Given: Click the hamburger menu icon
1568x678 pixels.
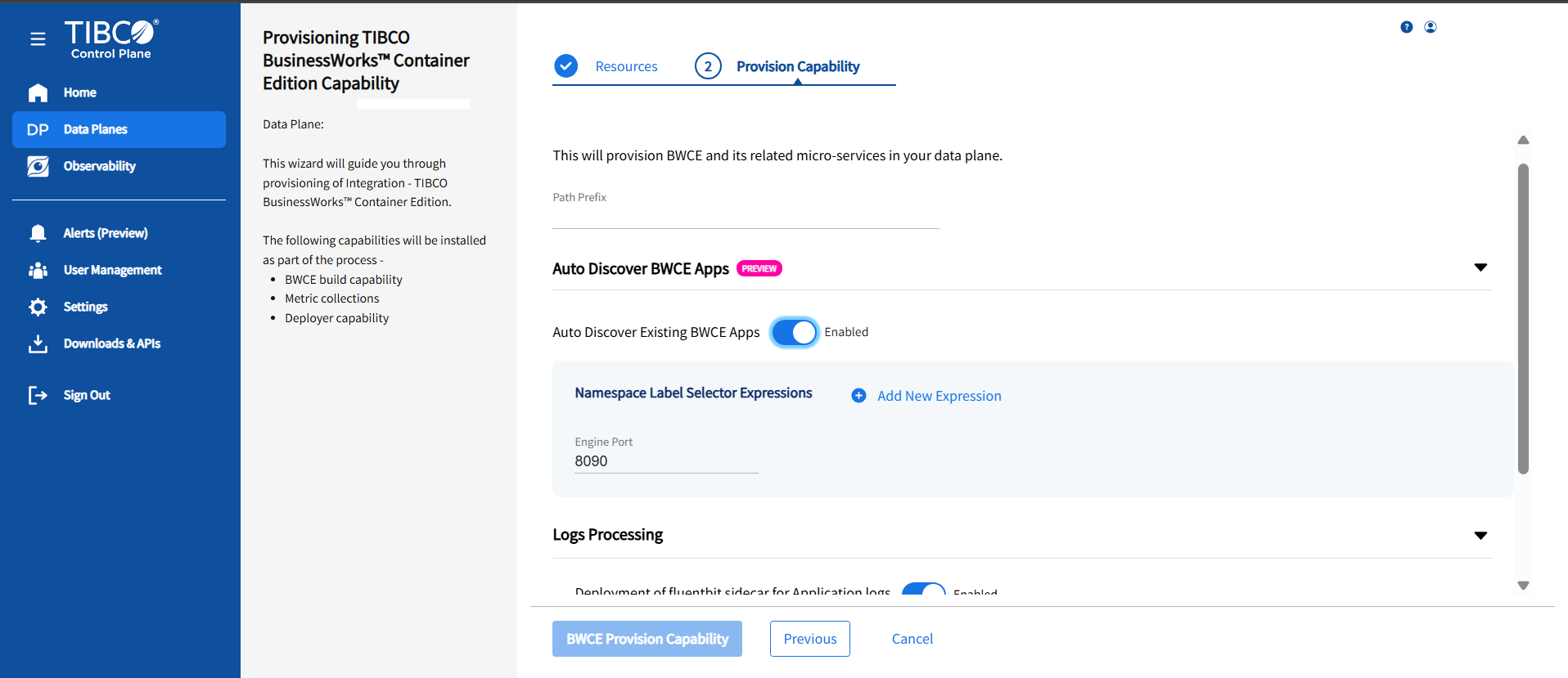Looking at the screenshot, I should 38,39.
